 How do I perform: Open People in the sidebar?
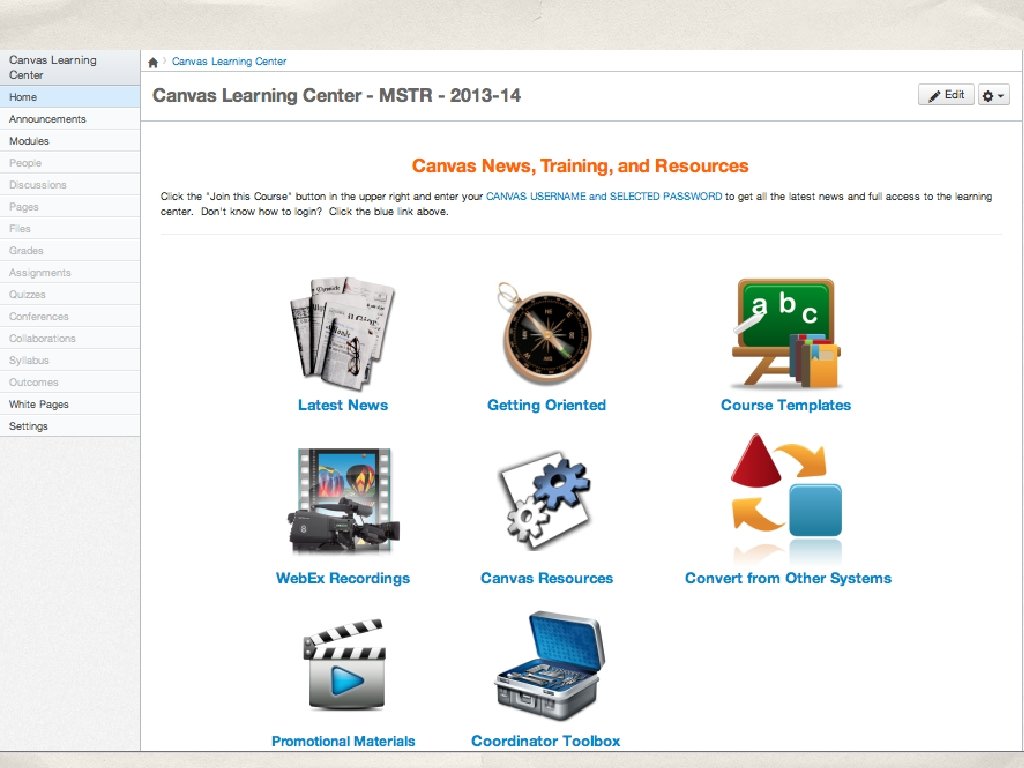coord(70,163)
